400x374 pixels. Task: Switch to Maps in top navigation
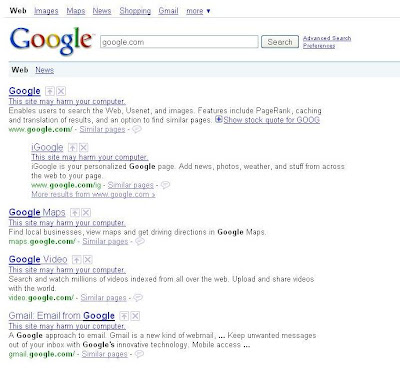click(x=76, y=11)
